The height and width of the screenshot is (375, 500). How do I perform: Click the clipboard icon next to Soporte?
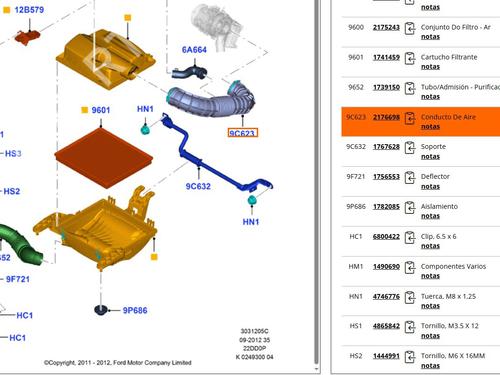point(410,148)
